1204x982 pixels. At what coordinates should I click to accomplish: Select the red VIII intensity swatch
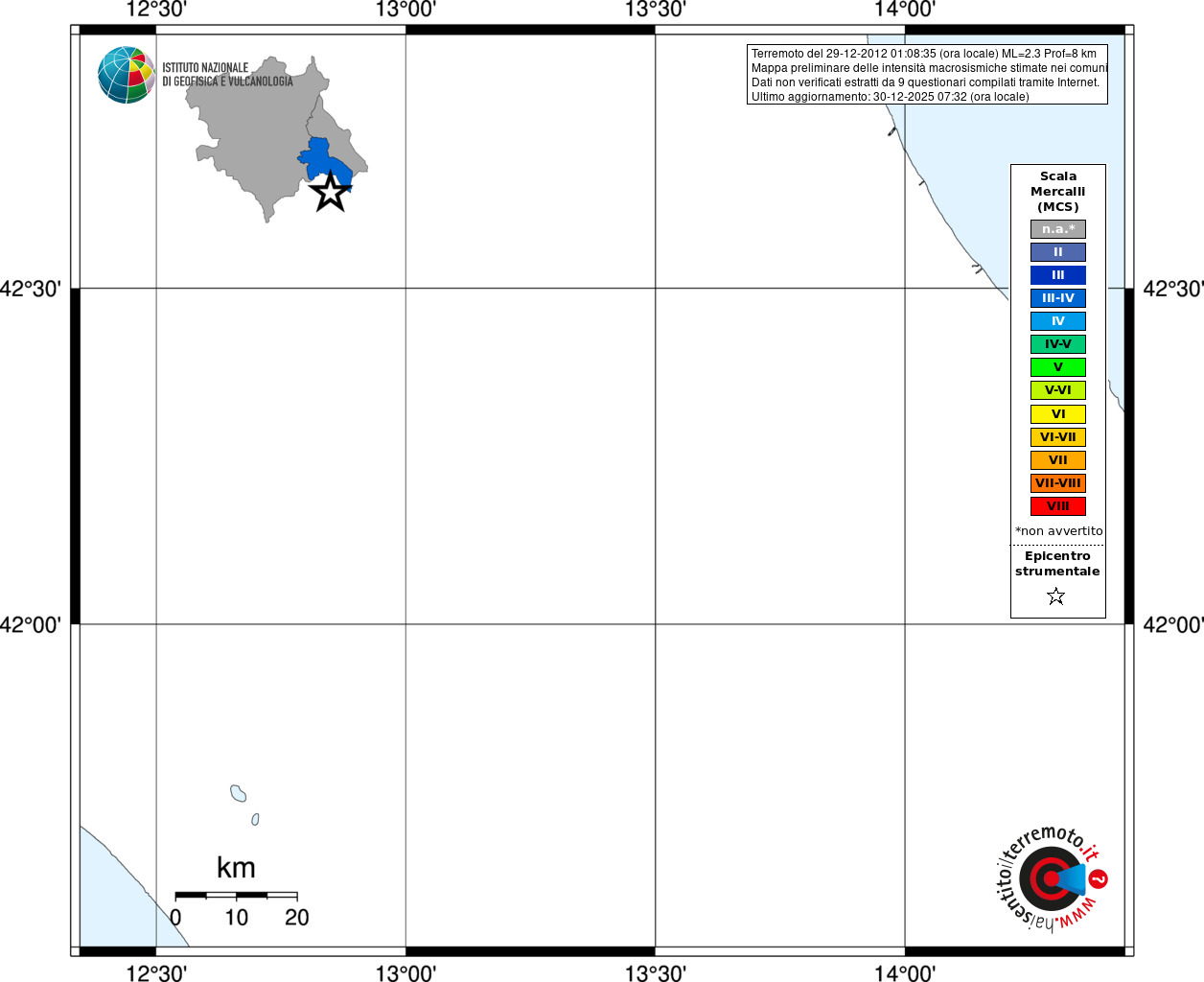1058,506
